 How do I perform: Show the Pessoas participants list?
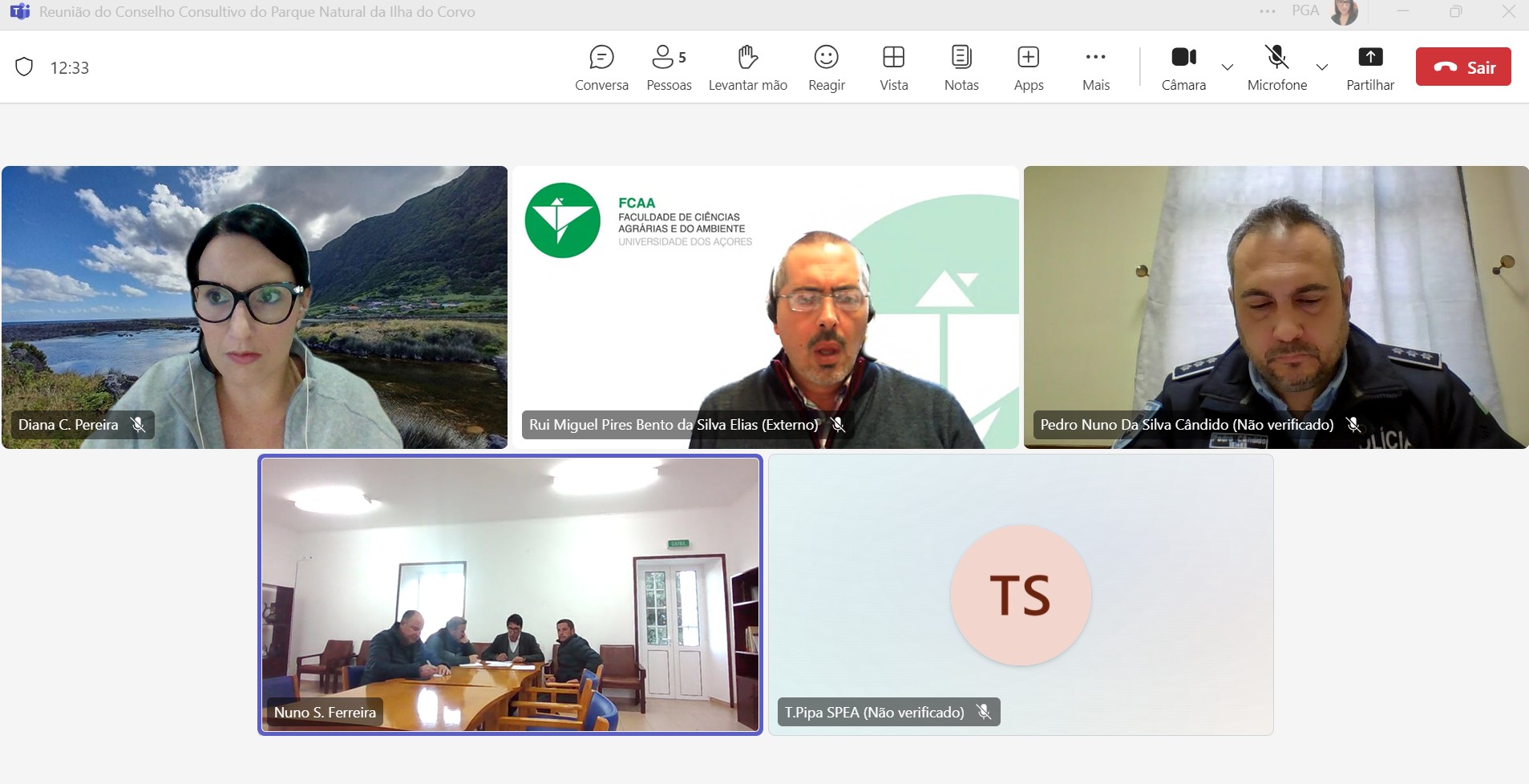[668, 67]
